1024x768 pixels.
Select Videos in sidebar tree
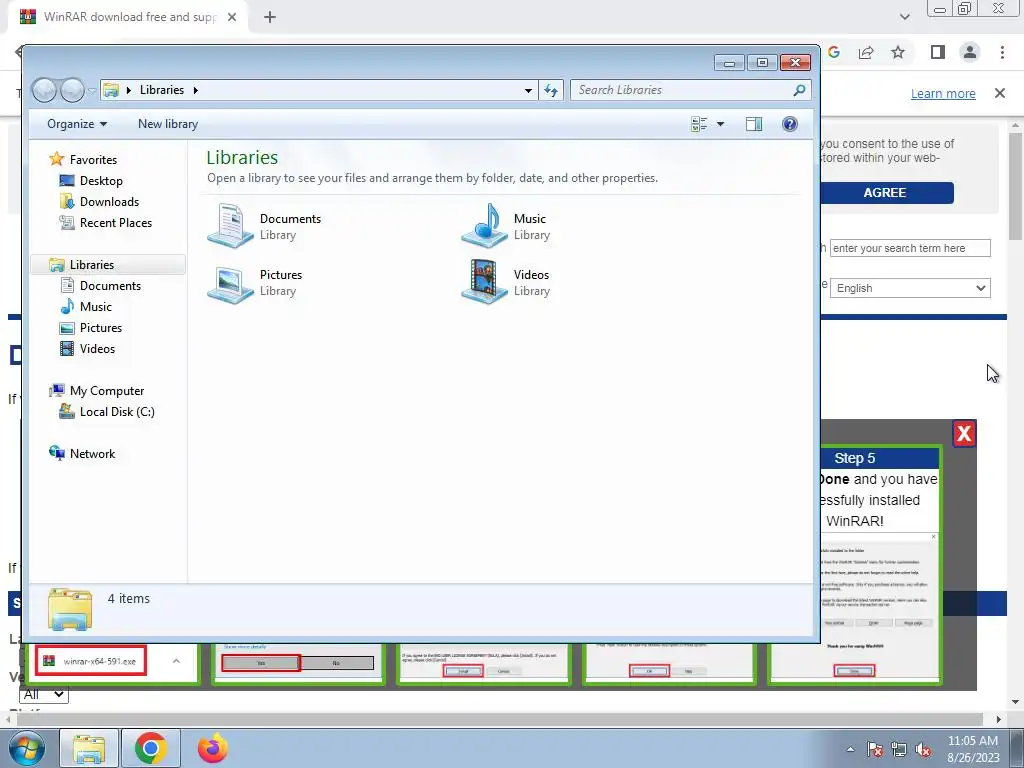(x=97, y=349)
